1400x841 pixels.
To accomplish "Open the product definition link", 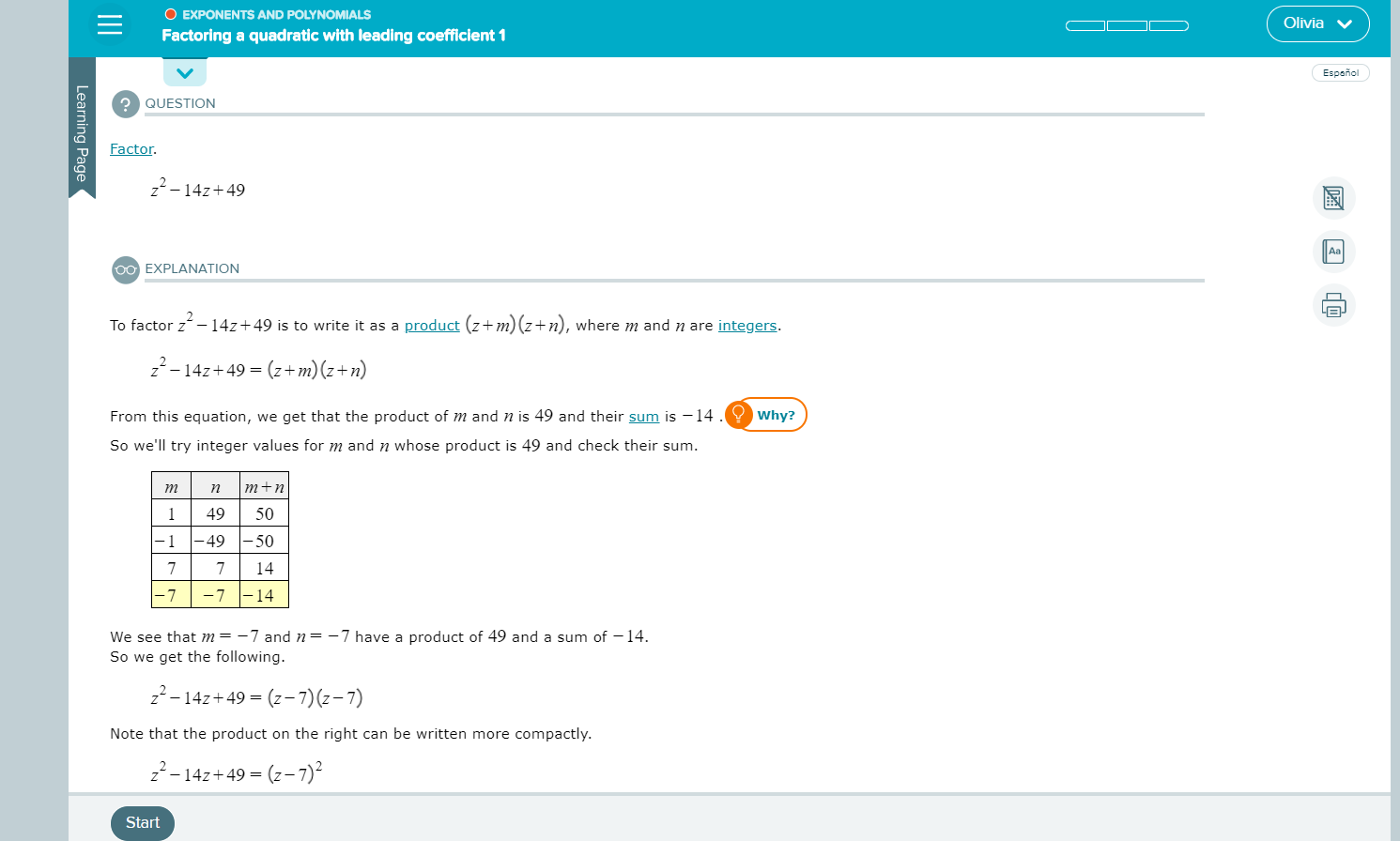I will [432, 326].
